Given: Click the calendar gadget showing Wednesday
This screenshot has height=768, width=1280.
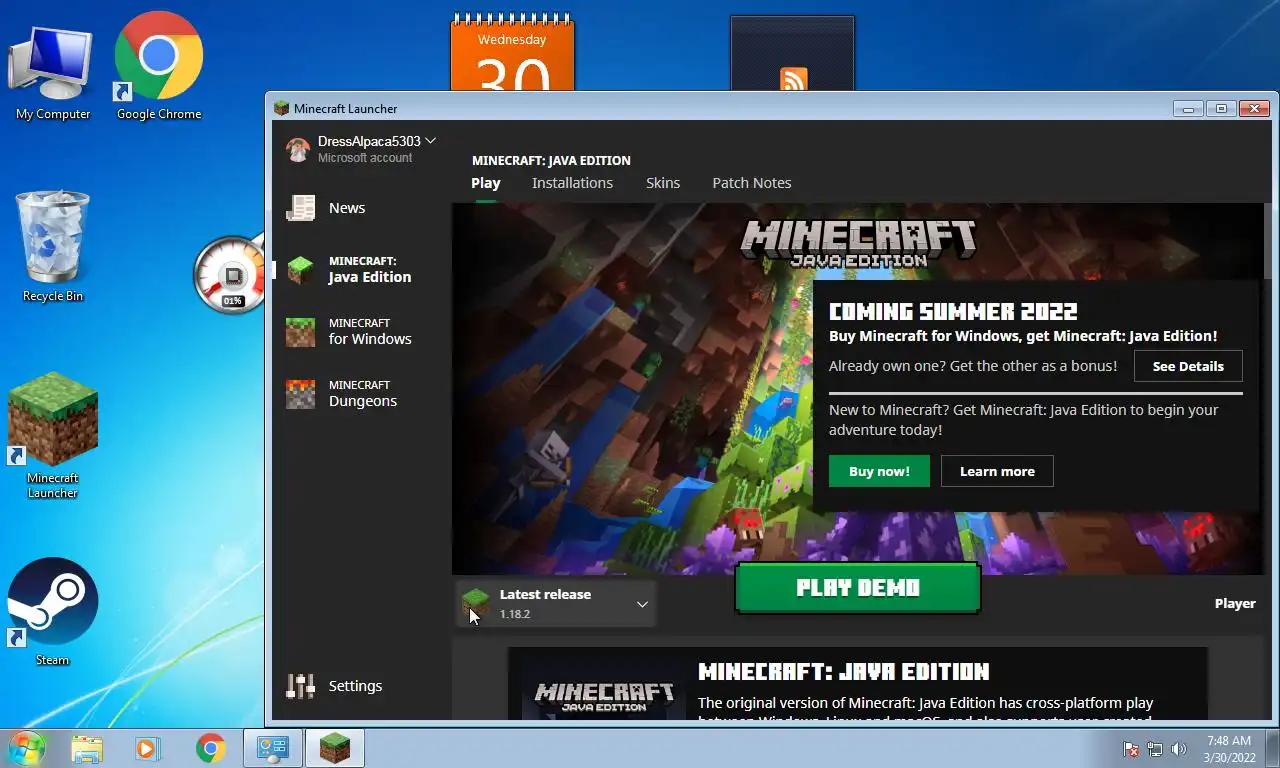Looking at the screenshot, I should (512, 53).
